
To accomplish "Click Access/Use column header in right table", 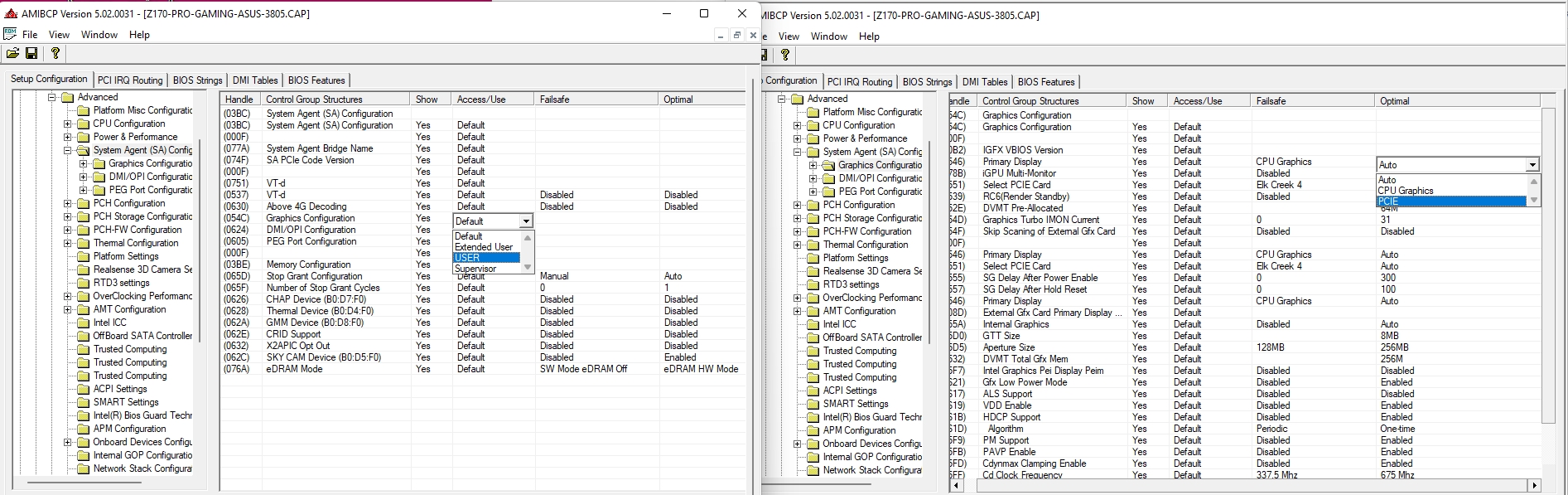I will click(1209, 100).
